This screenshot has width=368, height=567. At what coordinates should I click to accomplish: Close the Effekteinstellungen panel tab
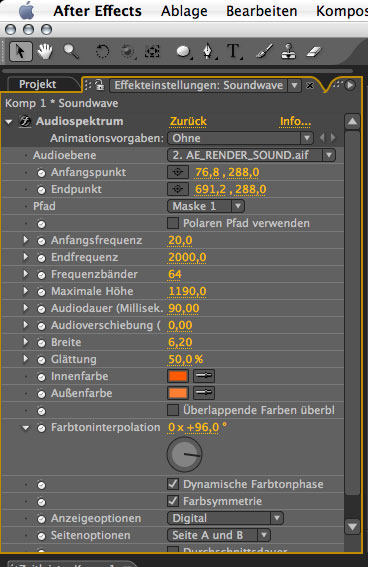(x=310, y=85)
